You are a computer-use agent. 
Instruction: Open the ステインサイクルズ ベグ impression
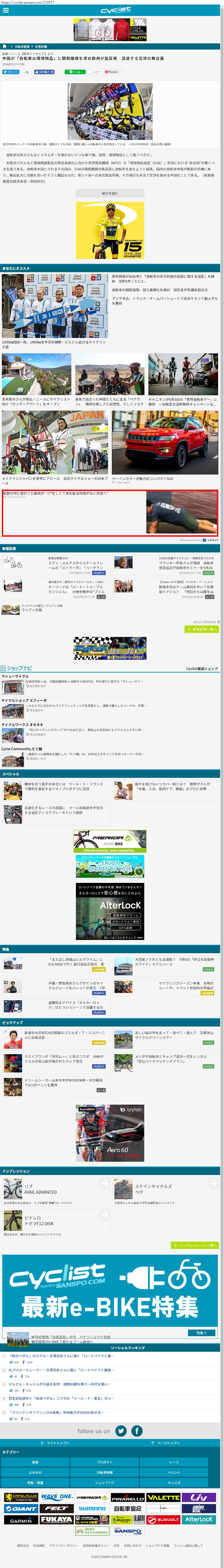(165, 1191)
